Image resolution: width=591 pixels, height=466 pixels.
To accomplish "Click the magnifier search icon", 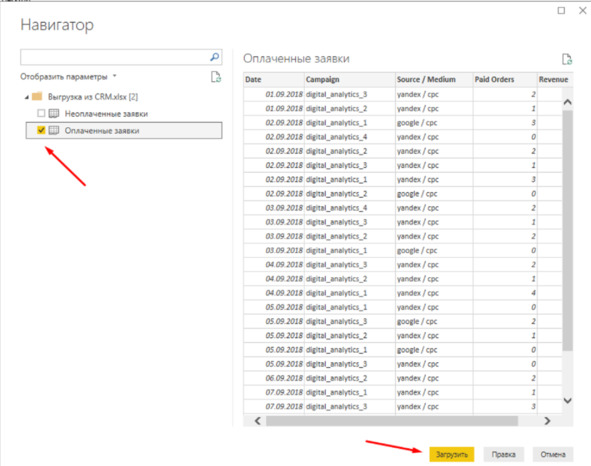I will pos(214,57).
